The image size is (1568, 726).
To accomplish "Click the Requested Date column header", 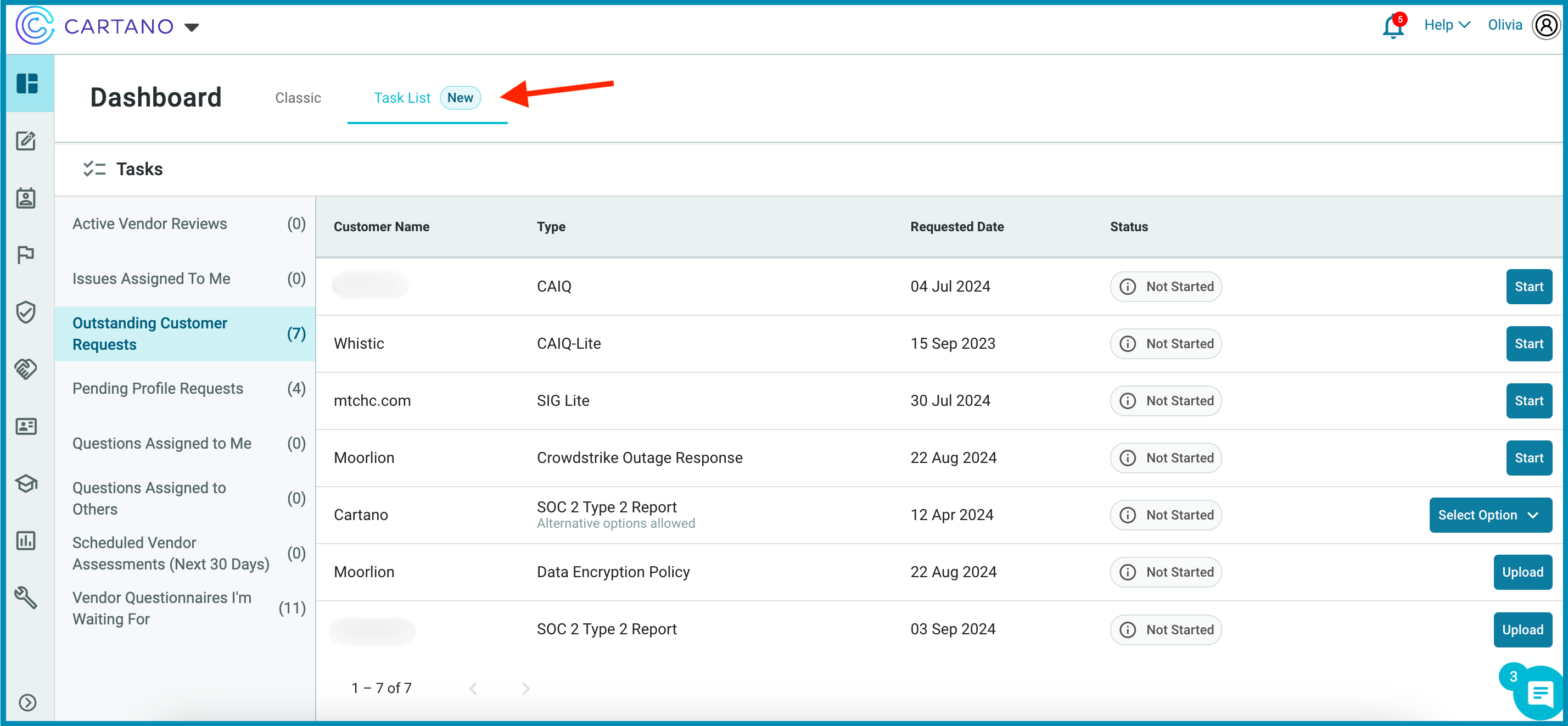I will coord(957,227).
